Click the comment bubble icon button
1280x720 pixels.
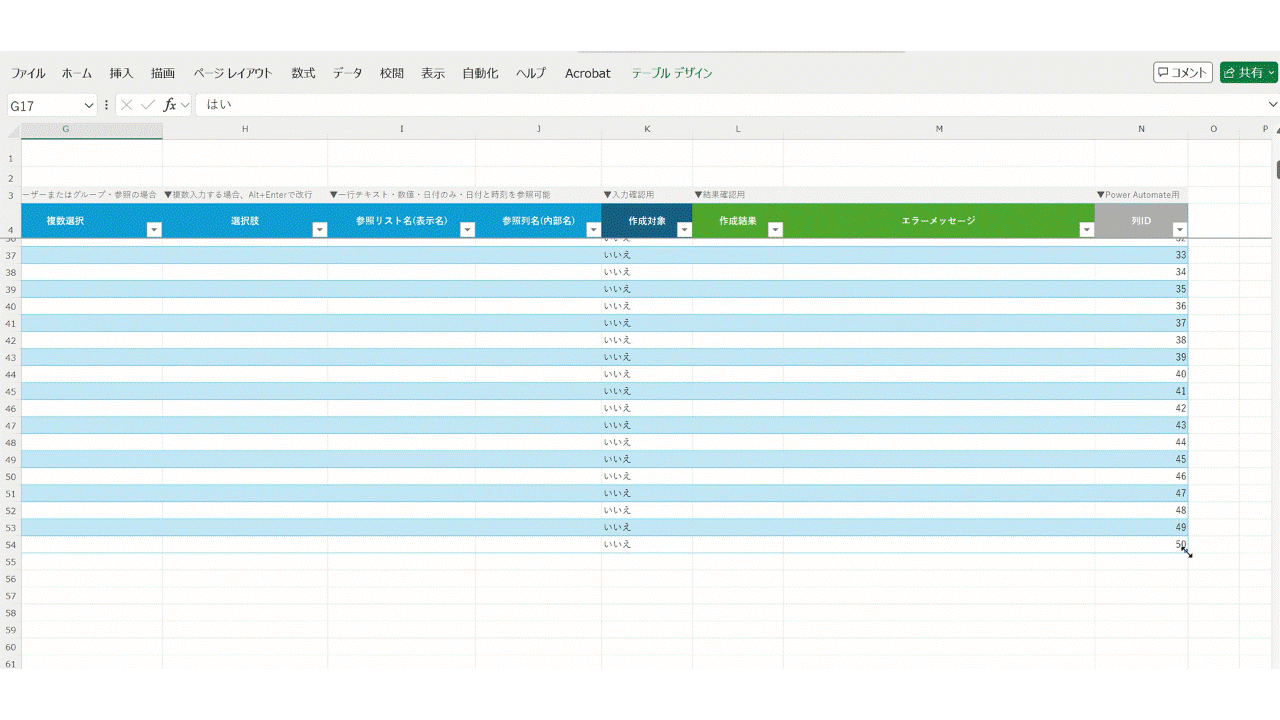point(1183,73)
